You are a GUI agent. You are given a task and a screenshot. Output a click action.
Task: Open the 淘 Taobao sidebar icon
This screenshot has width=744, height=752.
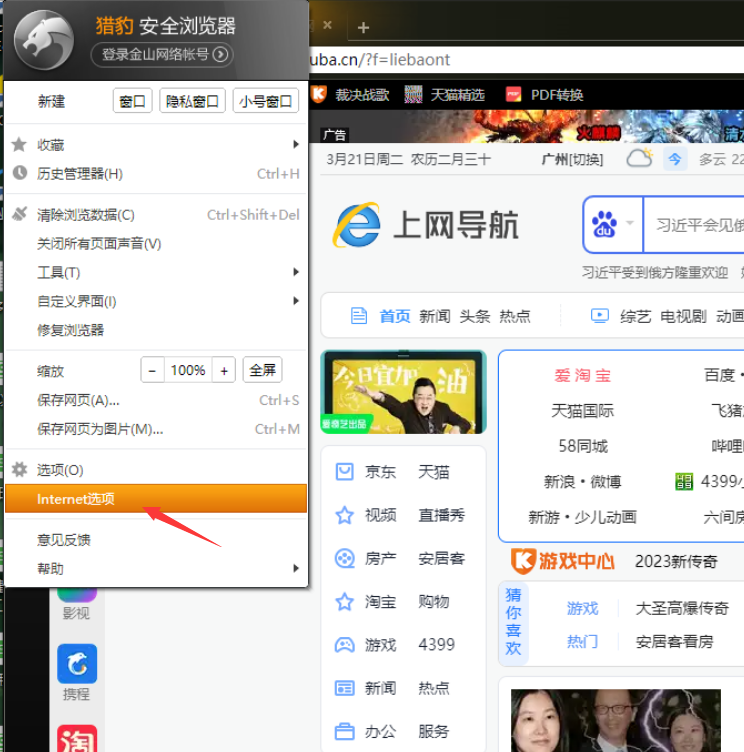[x=77, y=739]
